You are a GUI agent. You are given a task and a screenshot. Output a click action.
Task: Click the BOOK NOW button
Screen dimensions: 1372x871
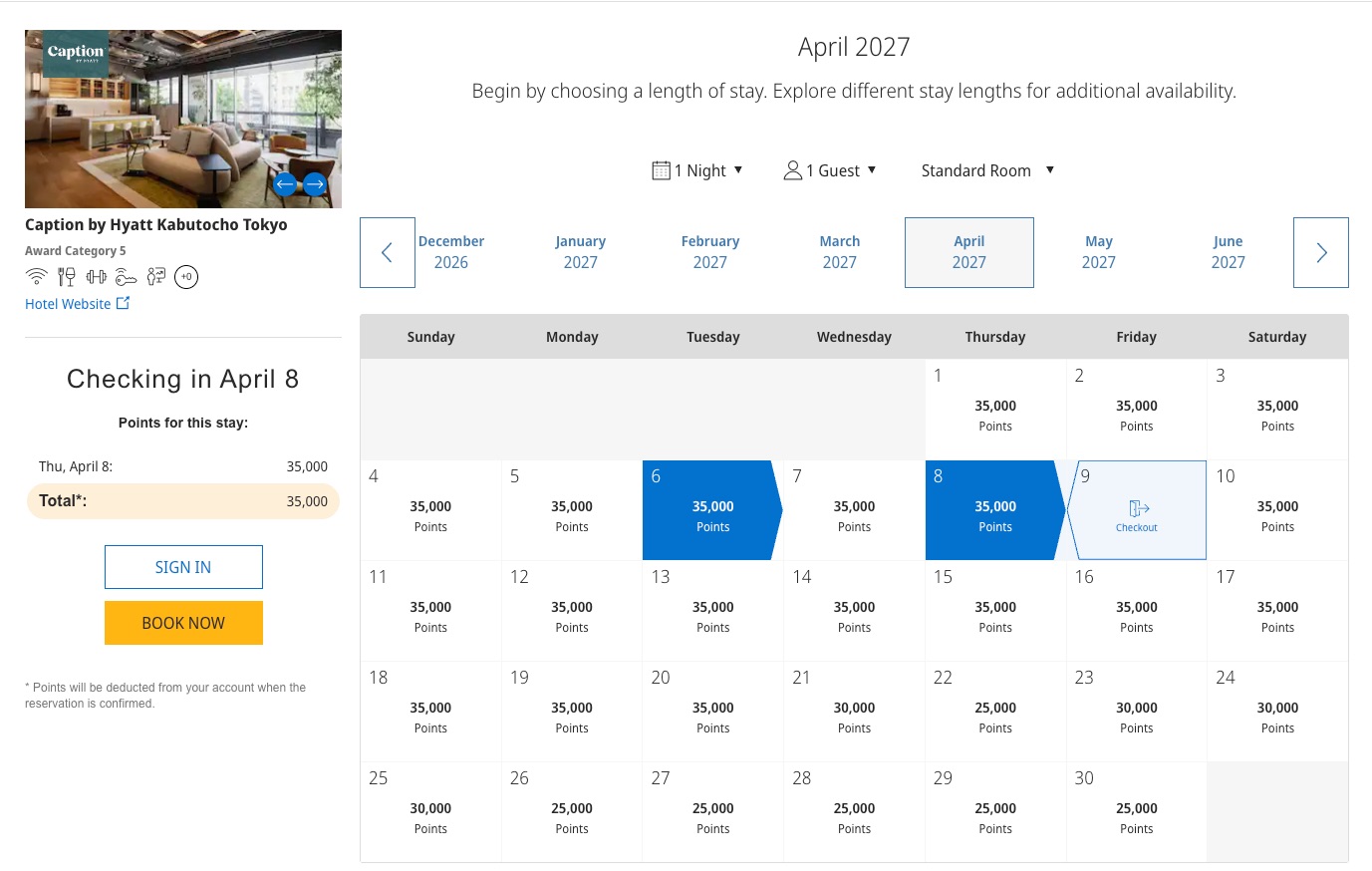(183, 623)
